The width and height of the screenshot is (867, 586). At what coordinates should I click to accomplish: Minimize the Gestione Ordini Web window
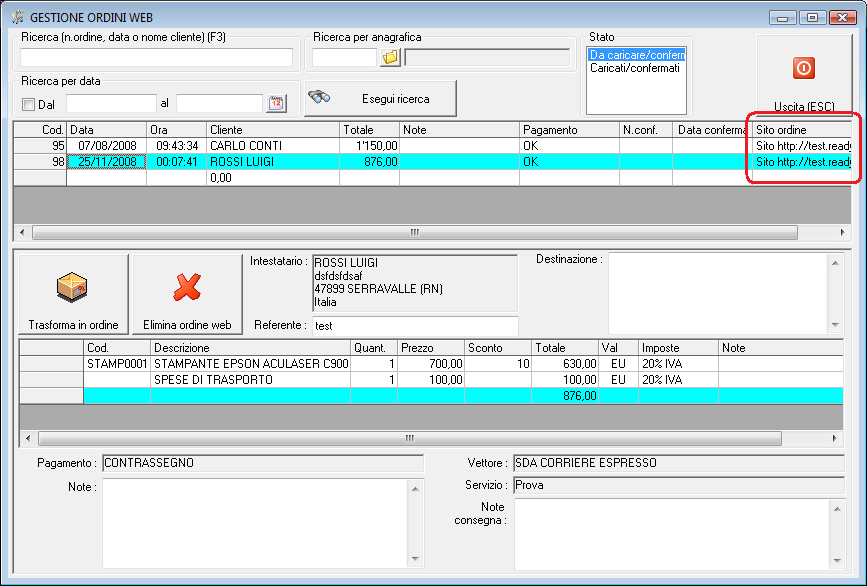tap(782, 18)
